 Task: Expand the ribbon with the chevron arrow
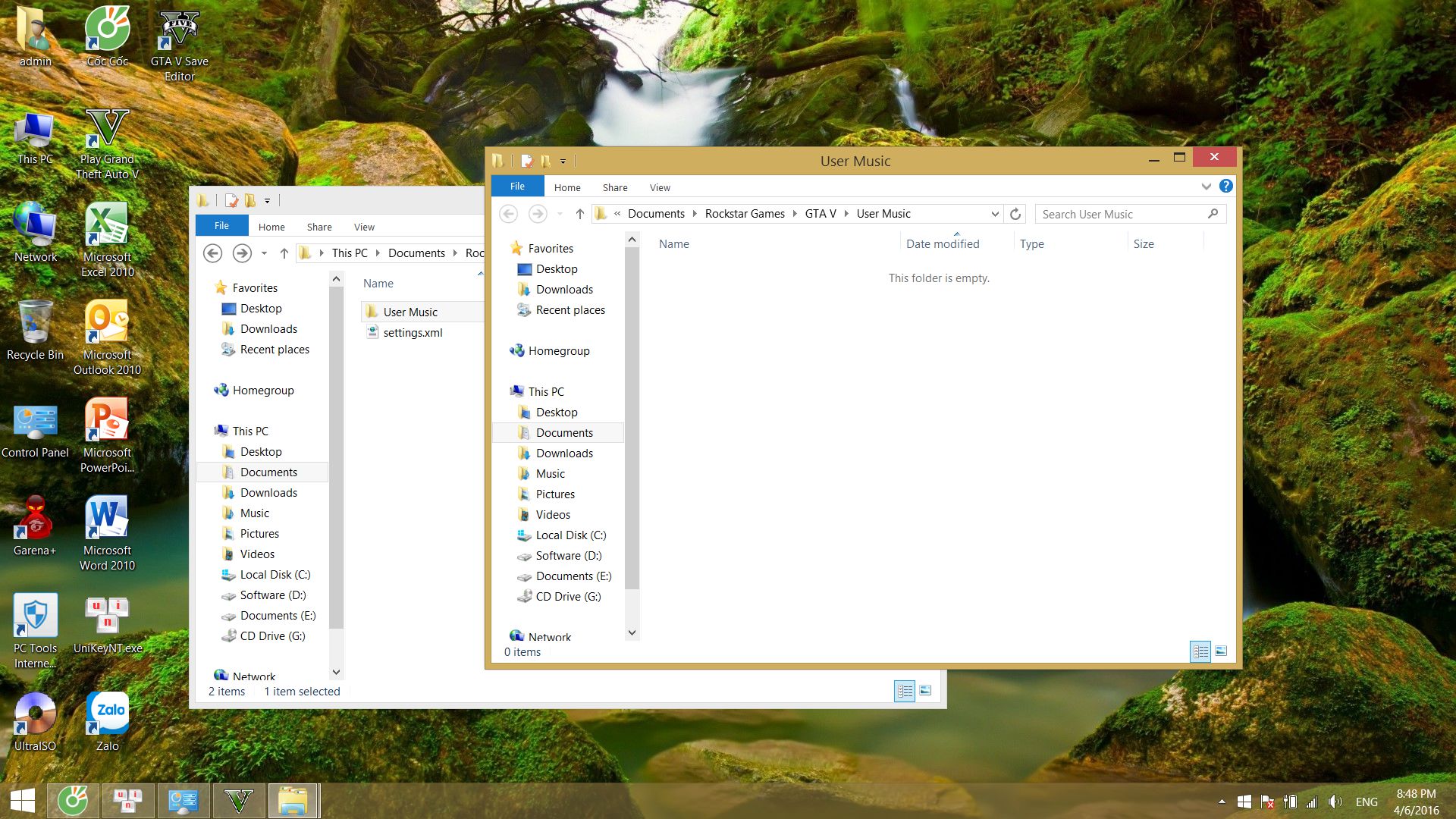1206,186
